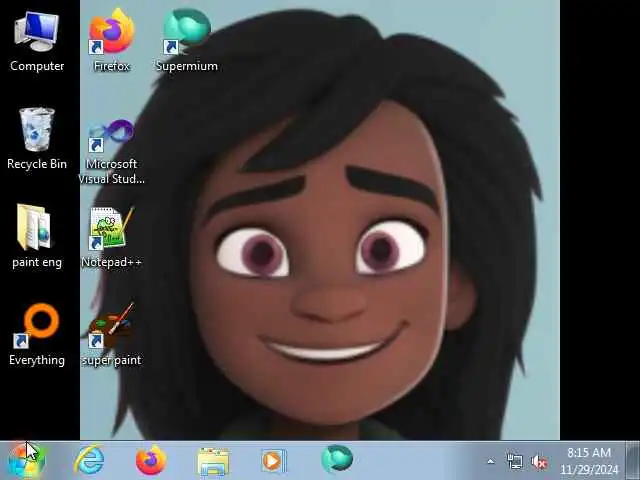Screen dimensions: 640x480
Task: Click the "Supermium" label text
Action: [x=187, y=66]
